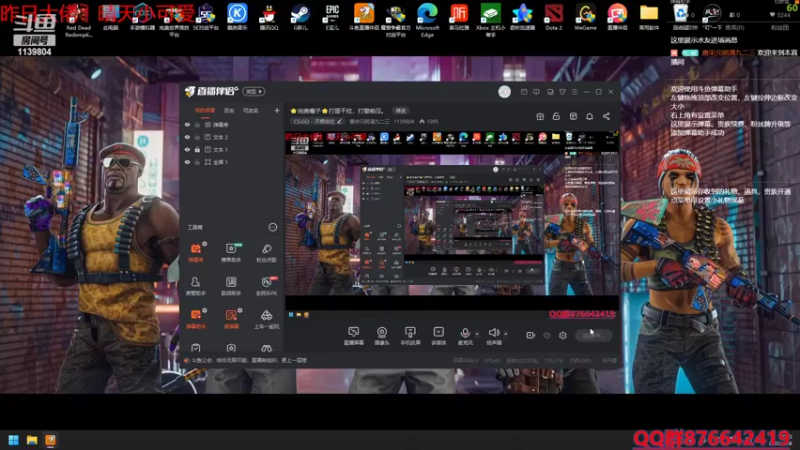Viewport: 800px width, 450px height.
Task: Click the Douyu announcement text in status bar
Action: coord(249,360)
